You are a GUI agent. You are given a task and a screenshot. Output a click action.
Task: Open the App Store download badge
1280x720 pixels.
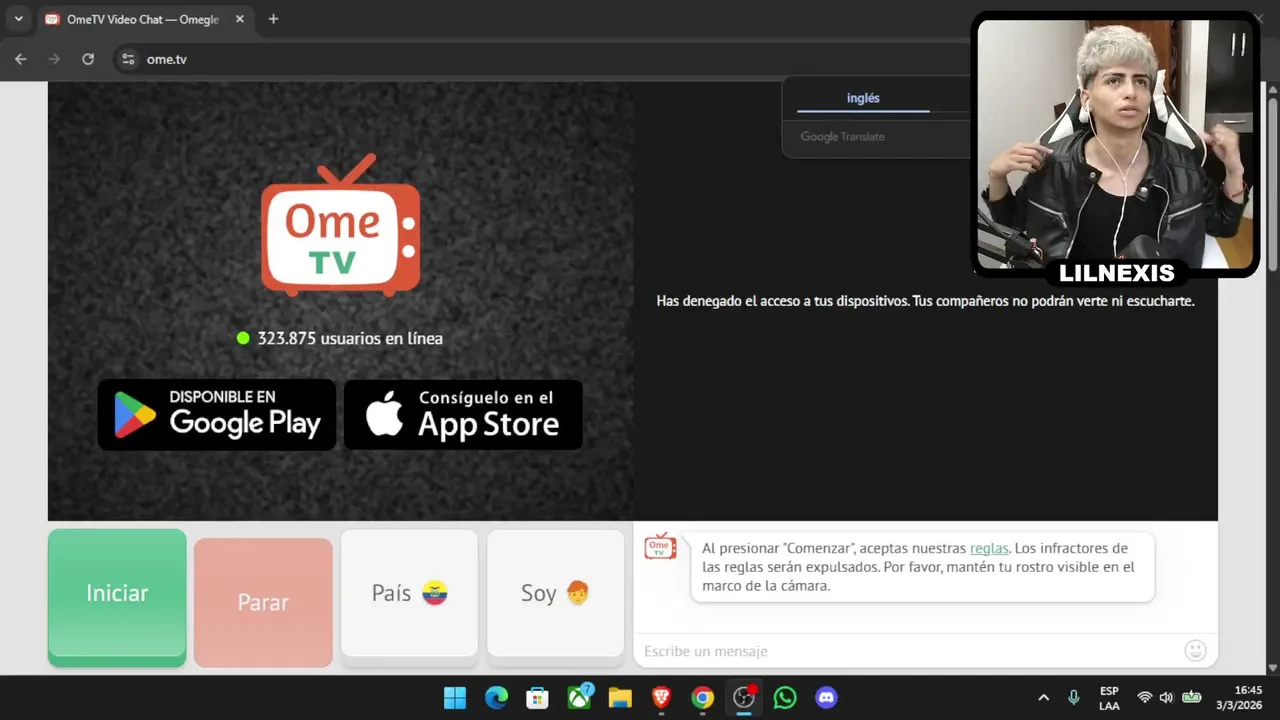click(x=463, y=414)
